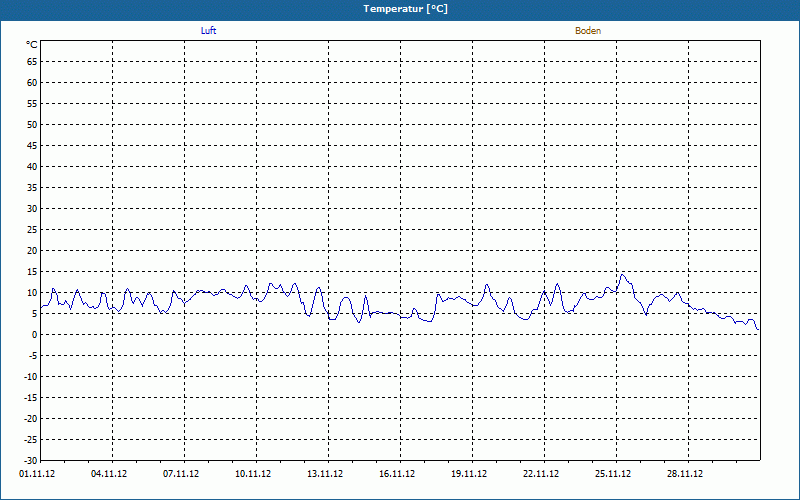This screenshot has height=500, width=800.
Task: Click the final low point of the blue curve
Action: click(x=758, y=330)
